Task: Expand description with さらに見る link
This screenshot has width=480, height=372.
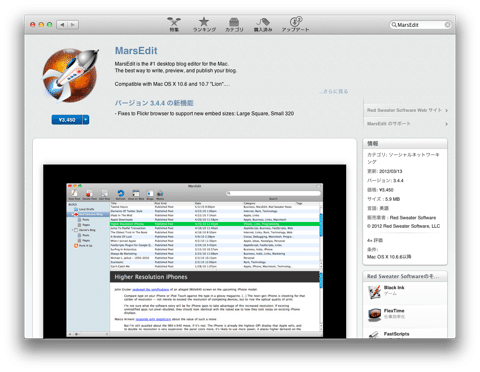Action: pyautogui.click(x=333, y=91)
